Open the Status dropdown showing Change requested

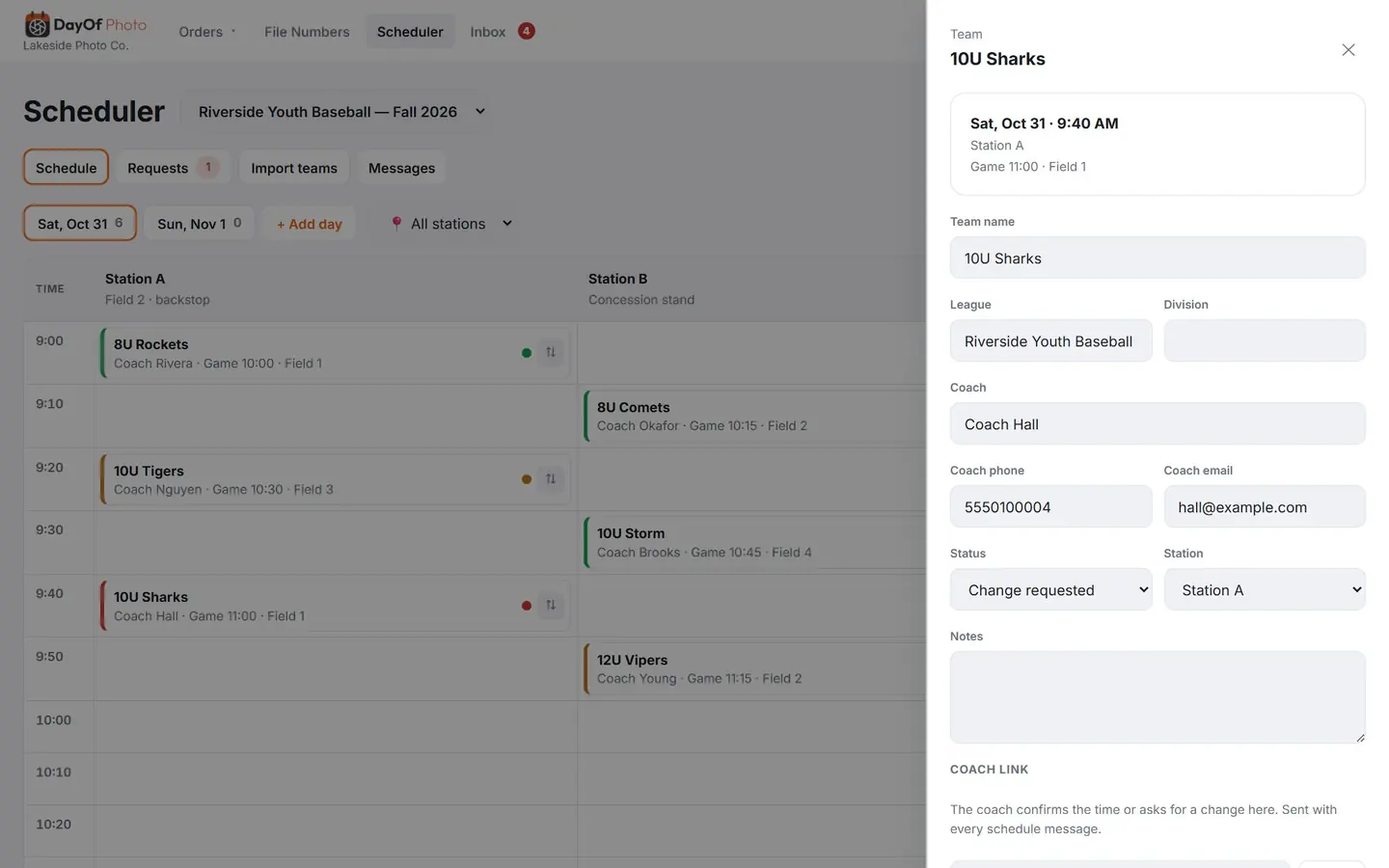point(1051,589)
